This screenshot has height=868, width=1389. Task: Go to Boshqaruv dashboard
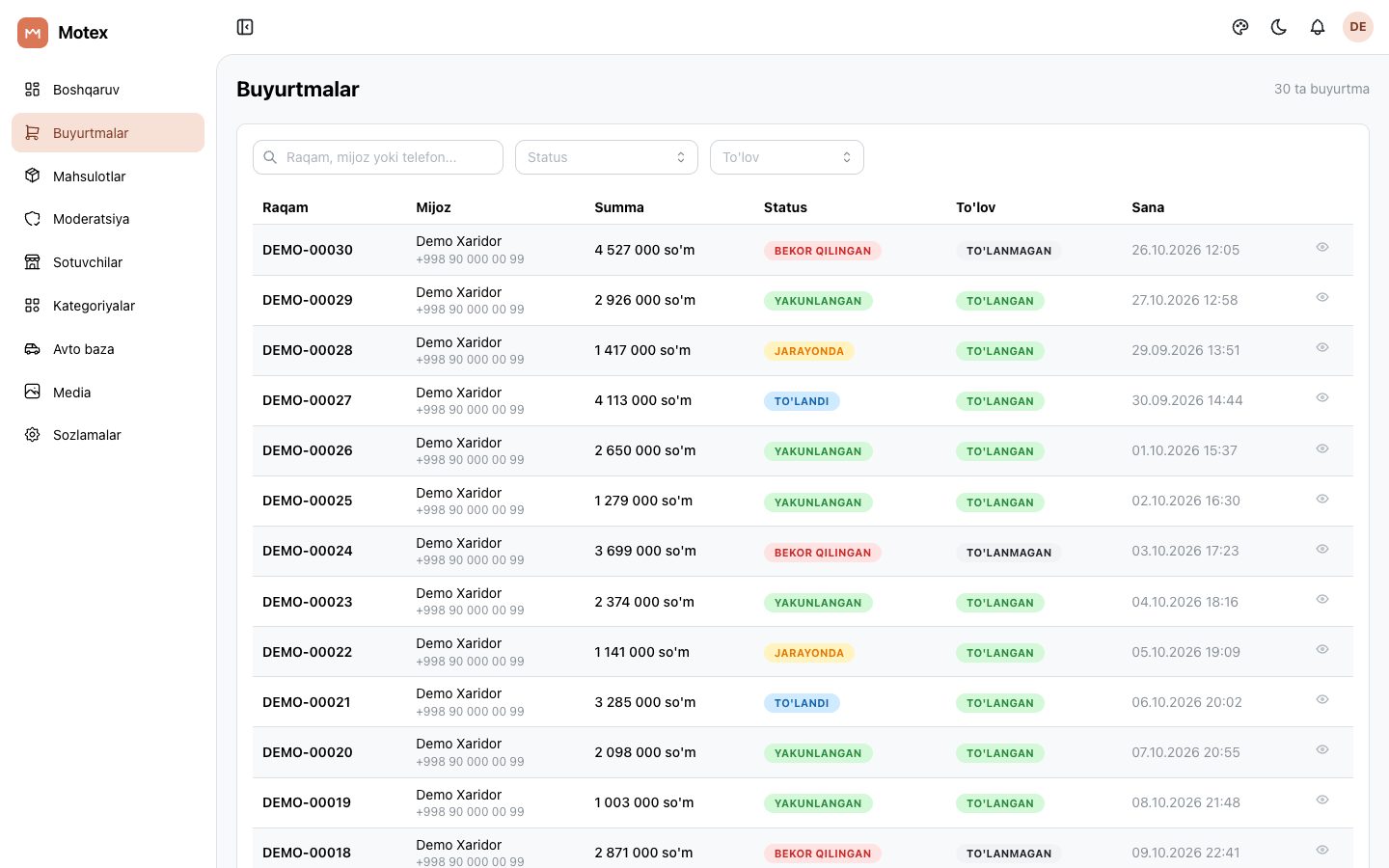coord(108,90)
